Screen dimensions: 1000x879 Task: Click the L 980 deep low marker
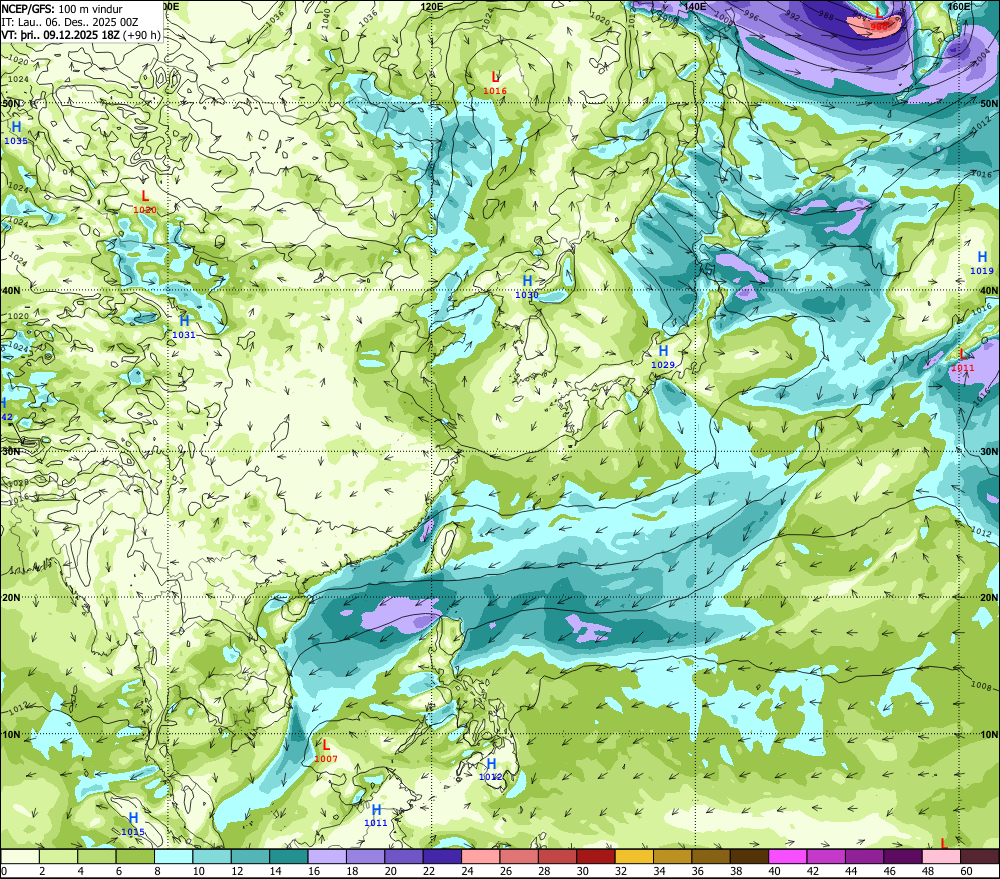click(879, 18)
